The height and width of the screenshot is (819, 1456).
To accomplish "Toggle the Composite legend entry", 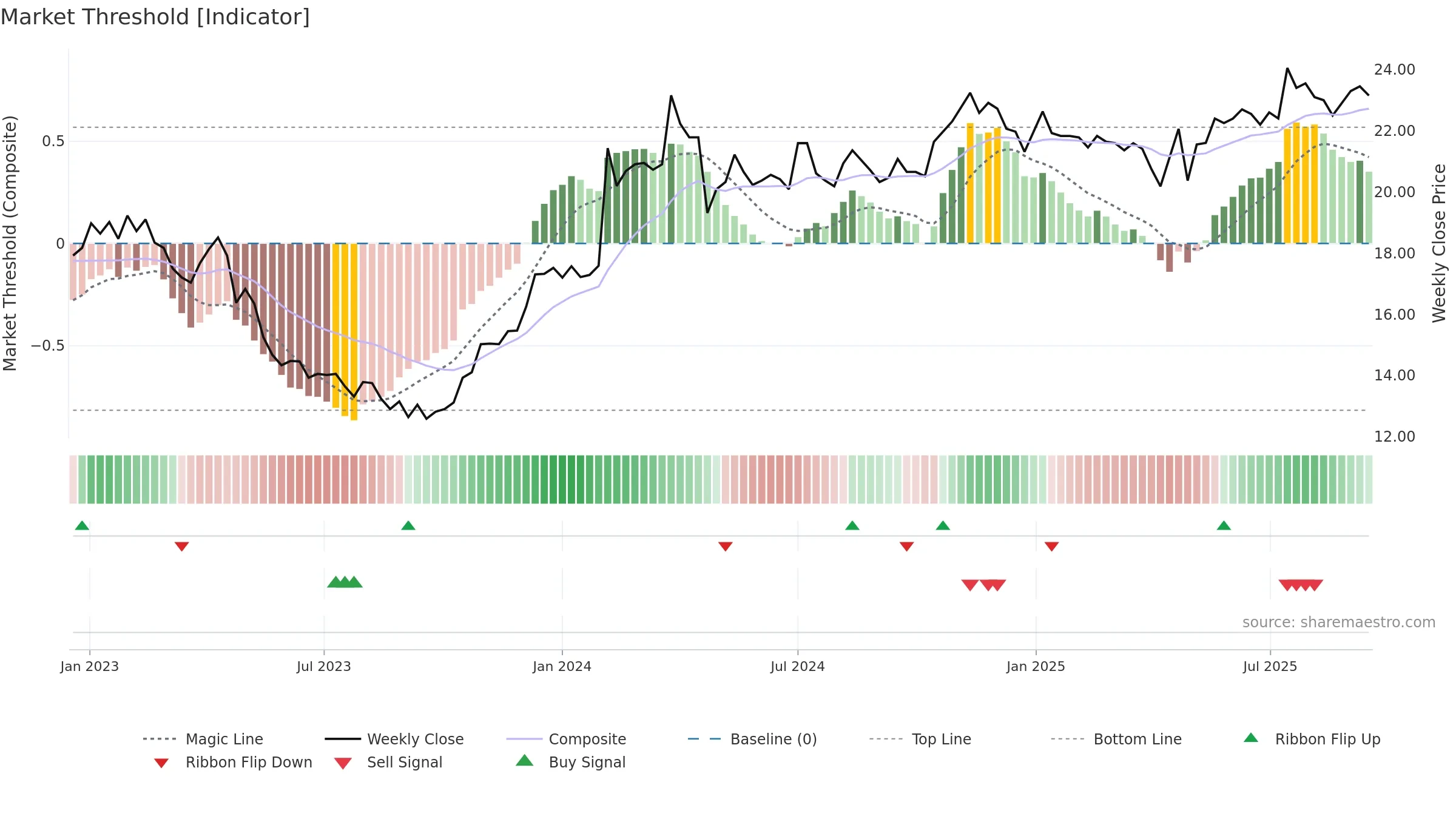I will click(566, 739).
